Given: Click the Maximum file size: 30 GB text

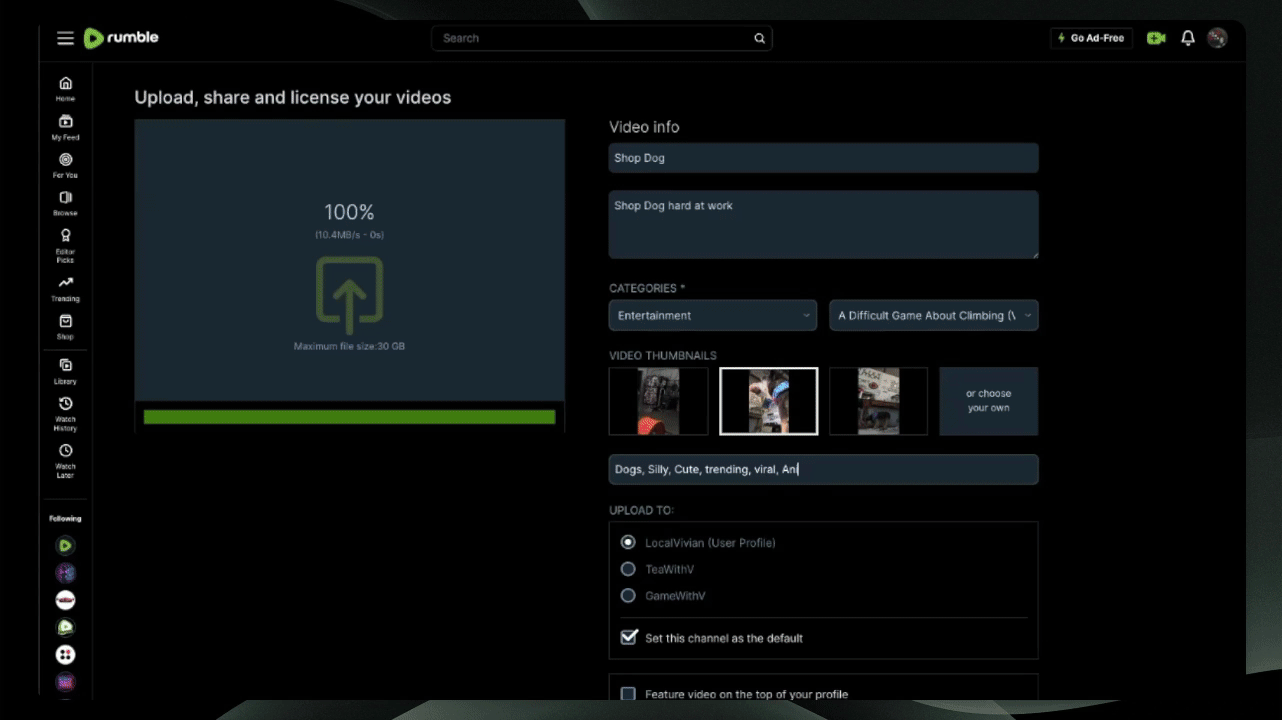Looking at the screenshot, I should (x=349, y=346).
